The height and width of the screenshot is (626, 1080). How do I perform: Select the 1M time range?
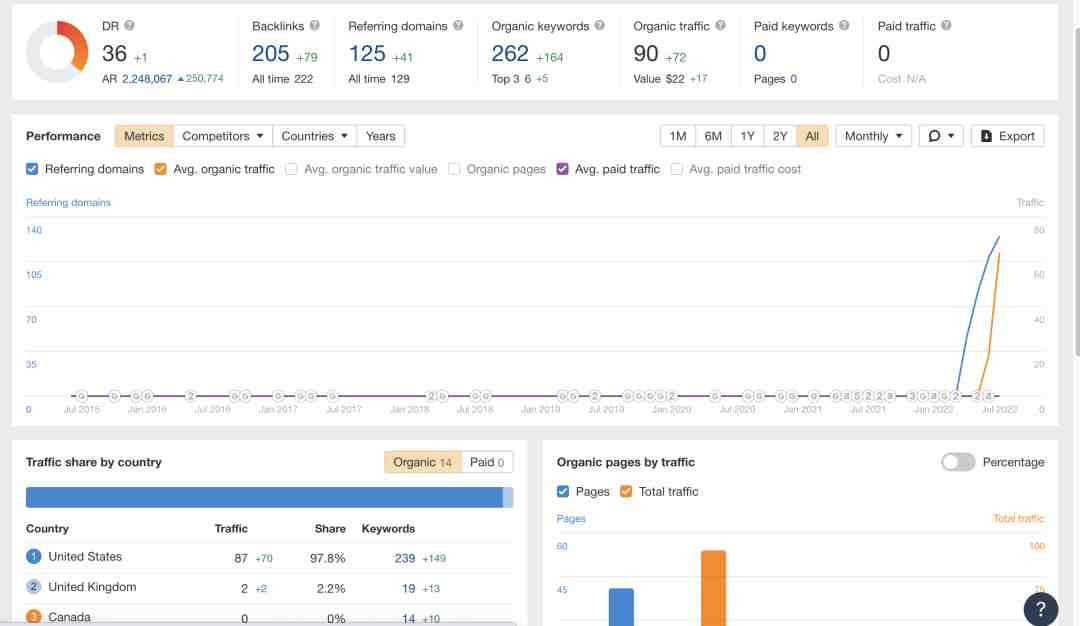tap(678, 136)
